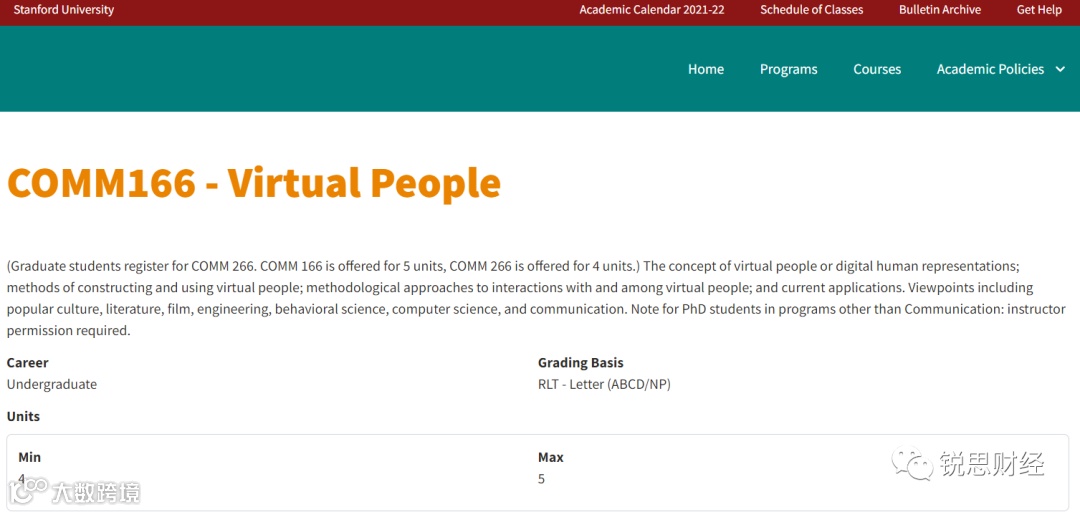Open the Courses menu item

(877, 69)
